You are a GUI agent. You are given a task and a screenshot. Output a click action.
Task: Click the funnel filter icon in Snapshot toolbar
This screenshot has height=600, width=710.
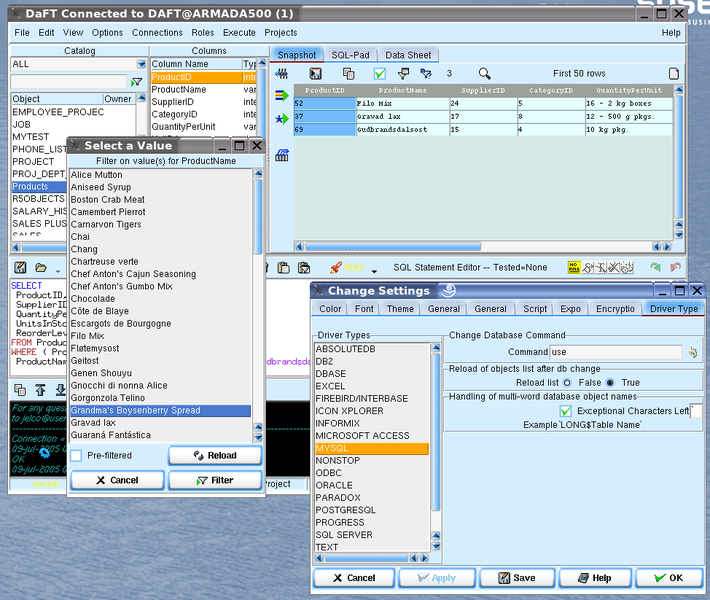tap(403, 73)
